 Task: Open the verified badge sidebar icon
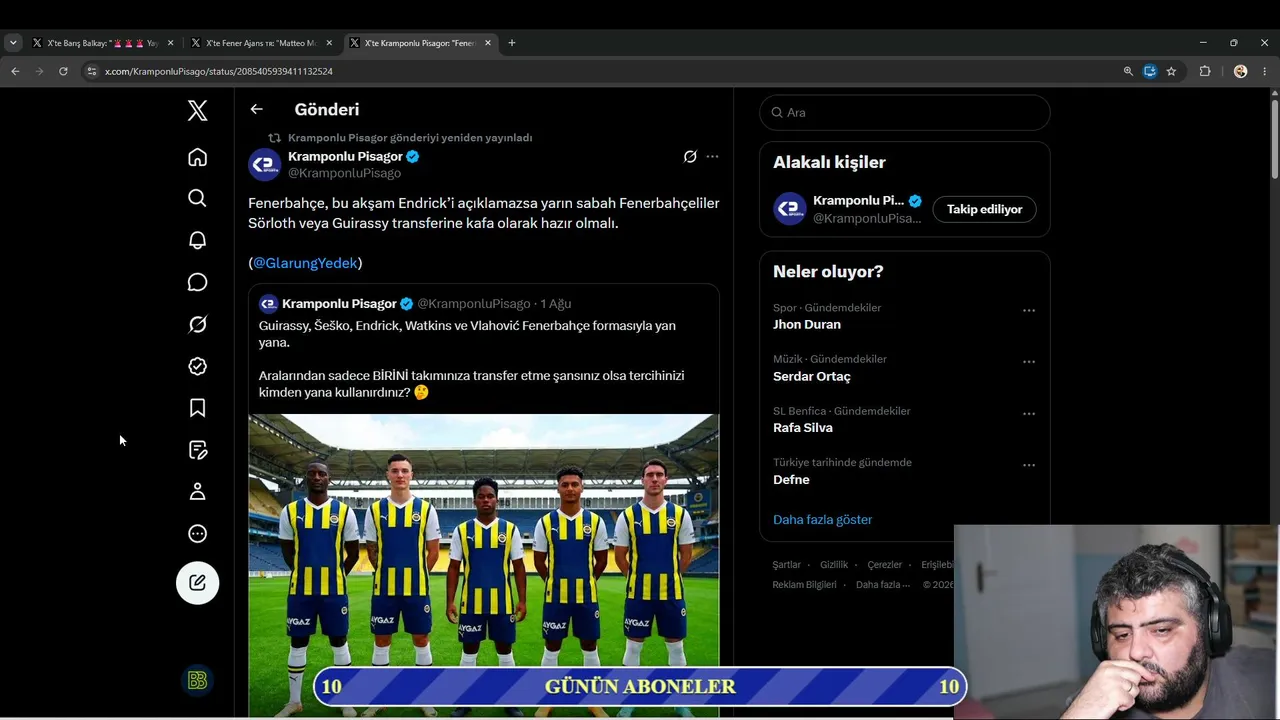[198, 366]
